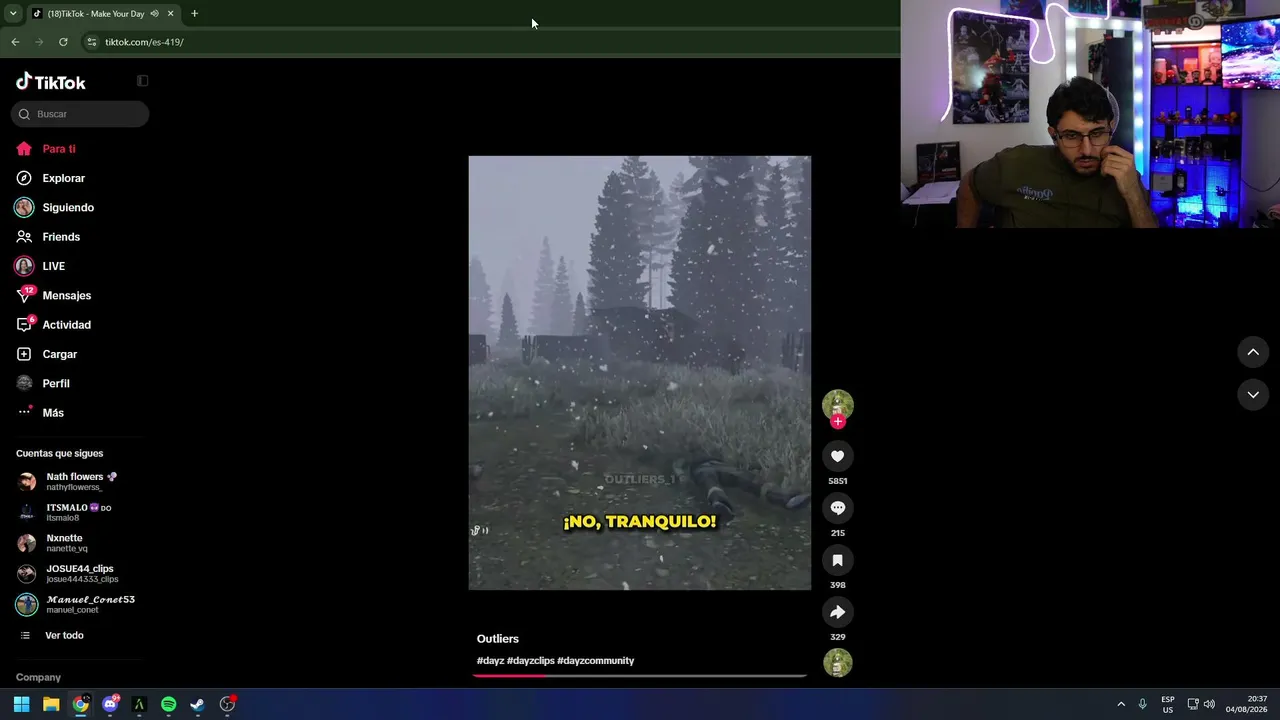Click the Company footer heading
Screen dimensions: 1280x720
(x=38, y=677)
